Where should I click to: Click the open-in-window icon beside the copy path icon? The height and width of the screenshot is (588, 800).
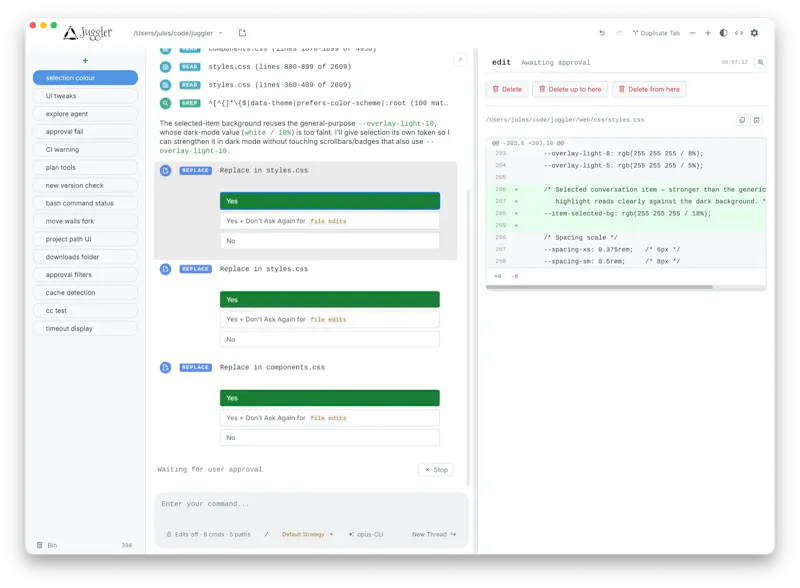[x=757, y=120]
